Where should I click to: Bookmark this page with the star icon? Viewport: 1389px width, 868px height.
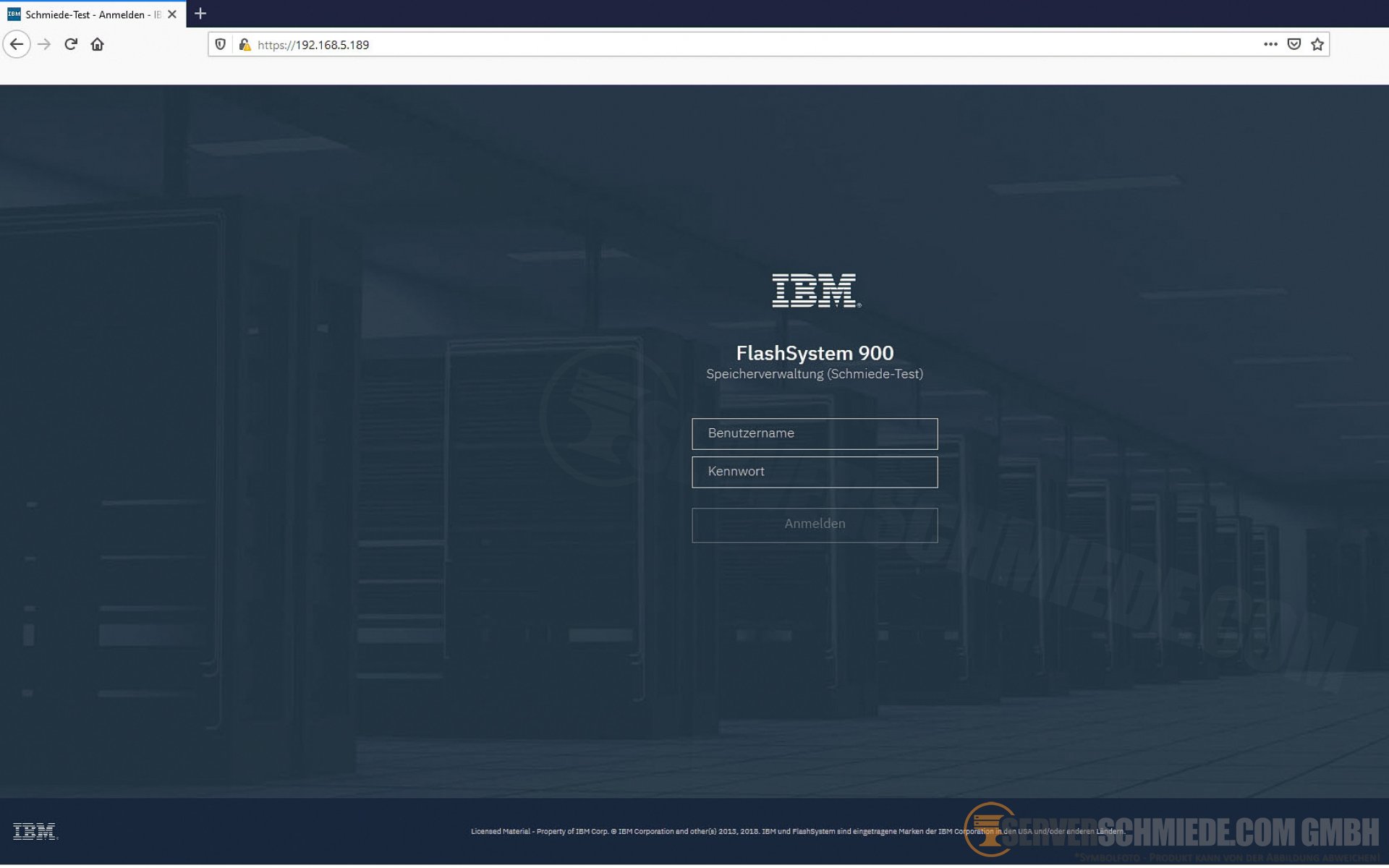[x=1317, y=45]
